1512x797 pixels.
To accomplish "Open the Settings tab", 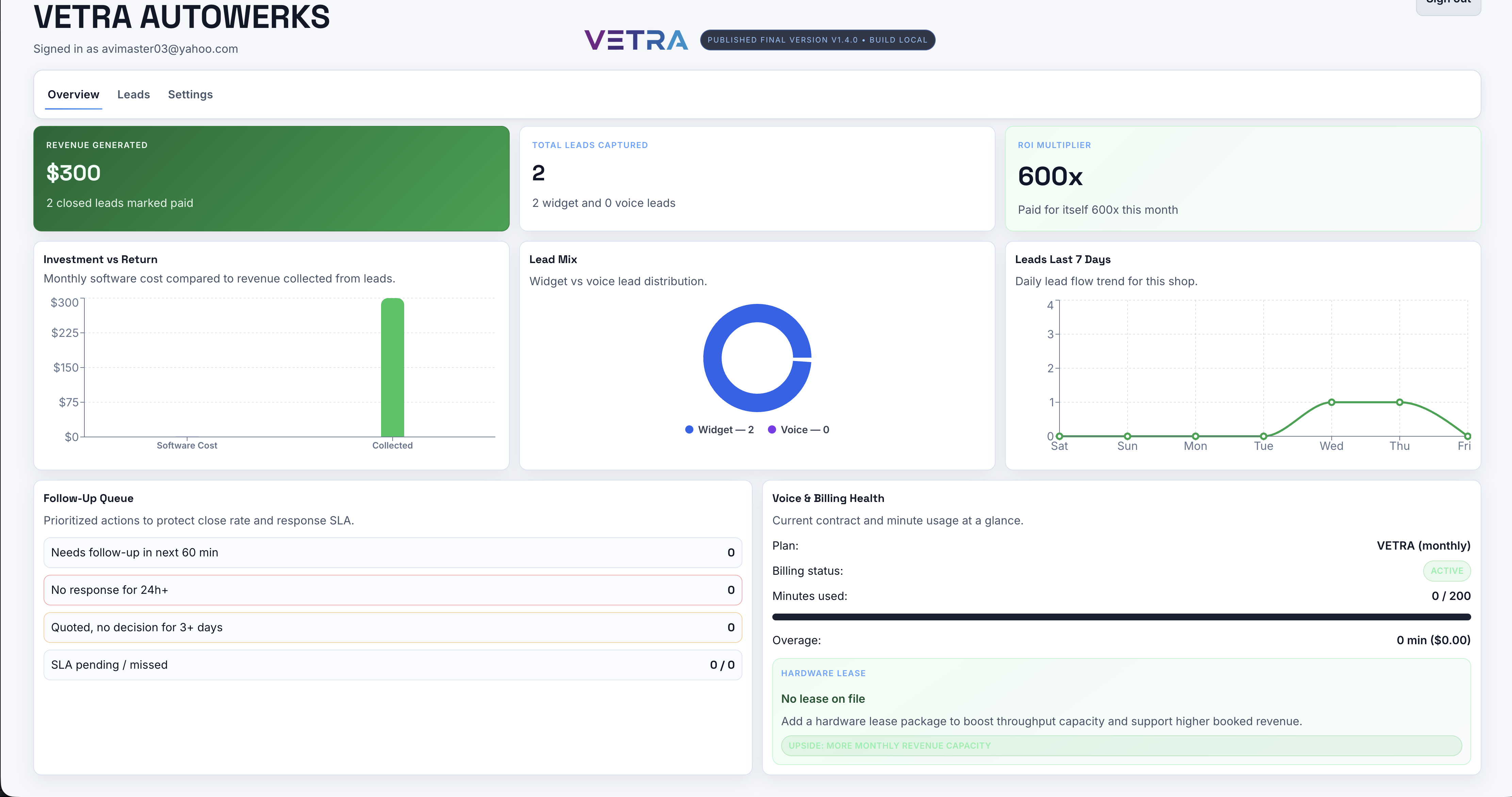I will (x=190, y=95).
